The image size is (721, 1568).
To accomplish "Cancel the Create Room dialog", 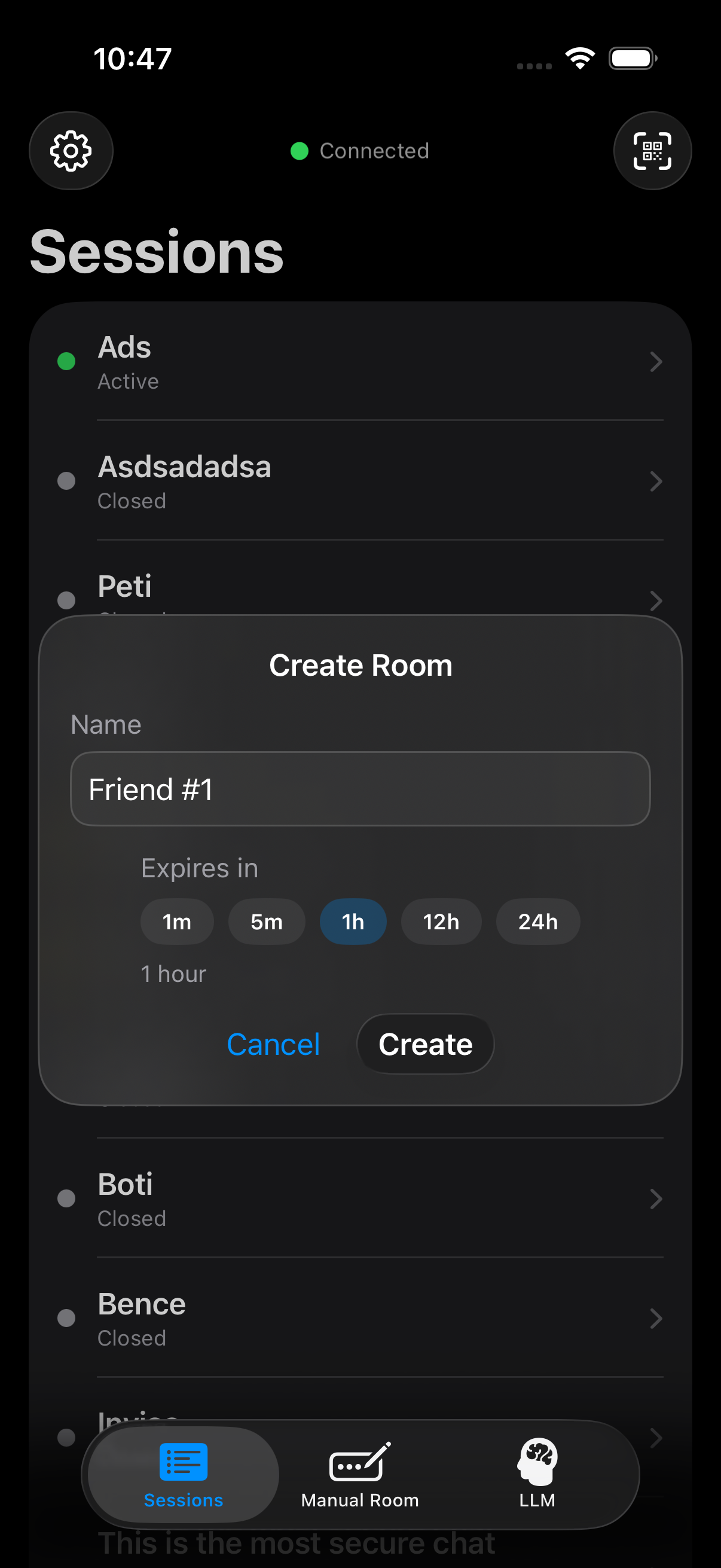I will (x=273, y=1045).
